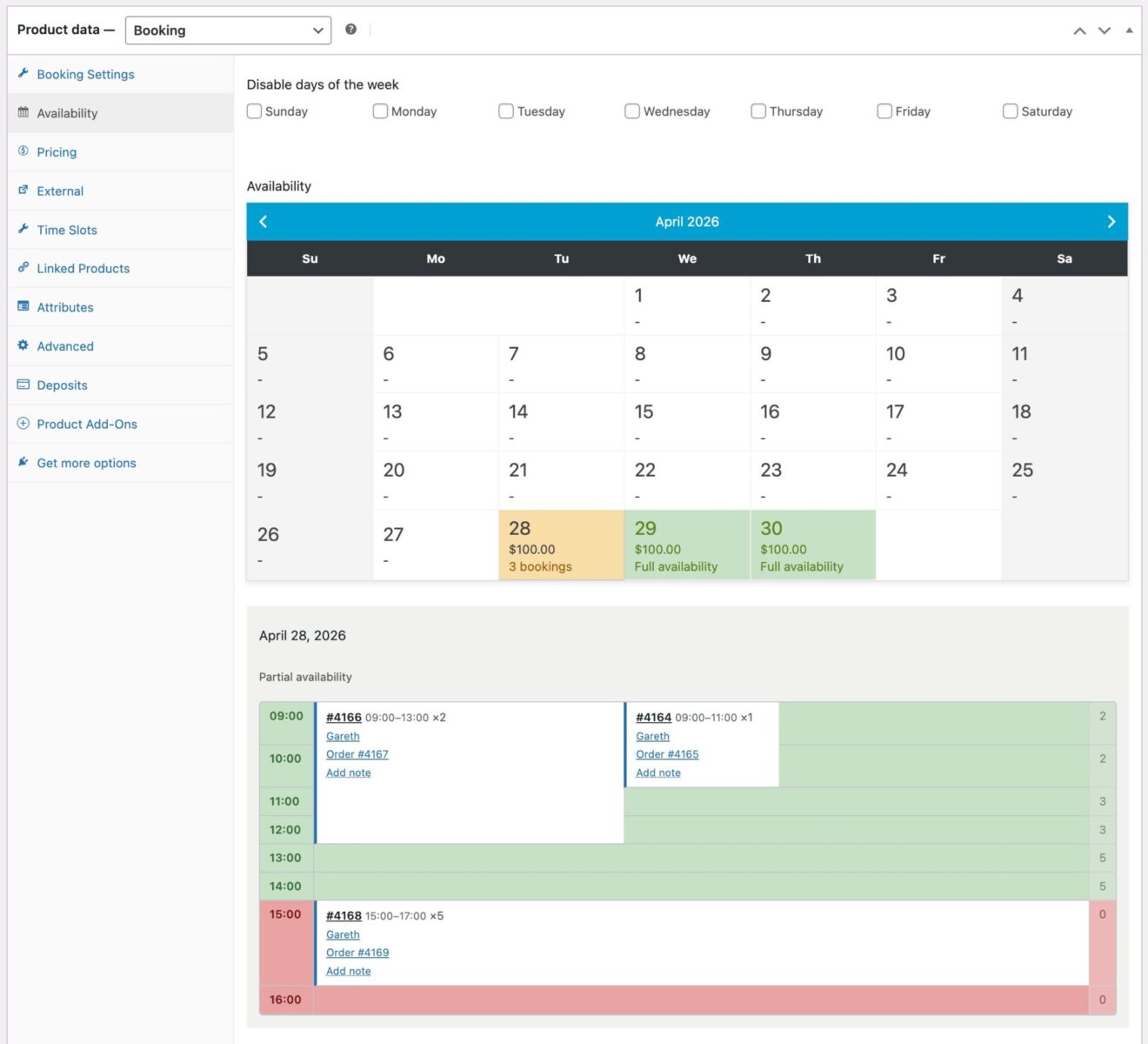Go back to March 2026

(x=264, y=222)
